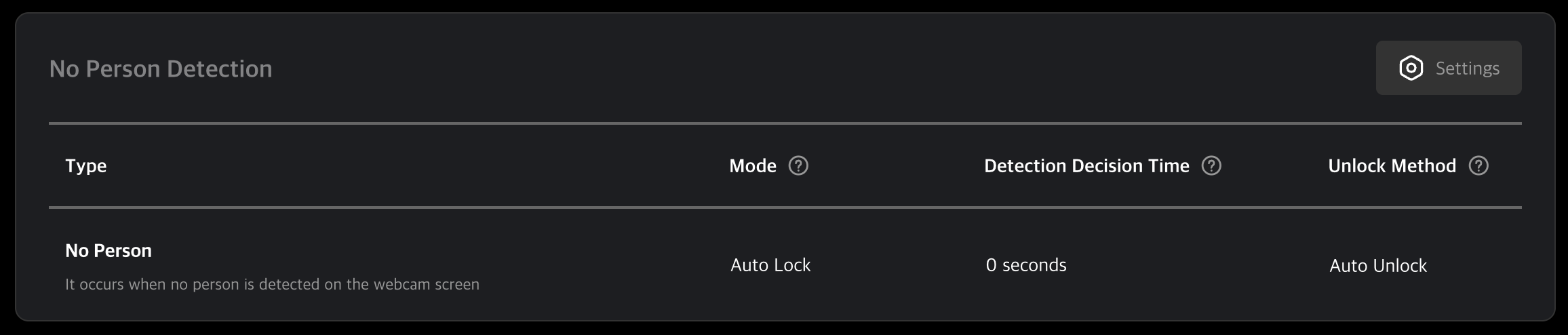Screen dimensions: 1568x335
Task: Click the hexagon settings icon
Action: [x=1411, y=68]
